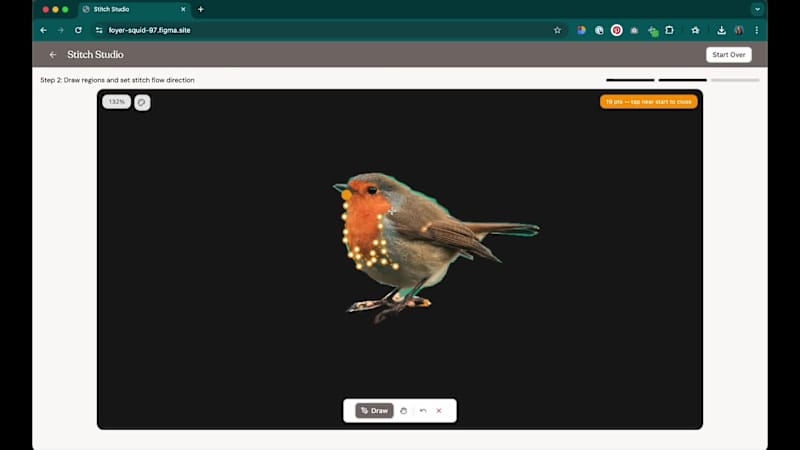Viewport: 800px width, 450px height.
Task: Open the camera extension icon
Action: (634, 31)
